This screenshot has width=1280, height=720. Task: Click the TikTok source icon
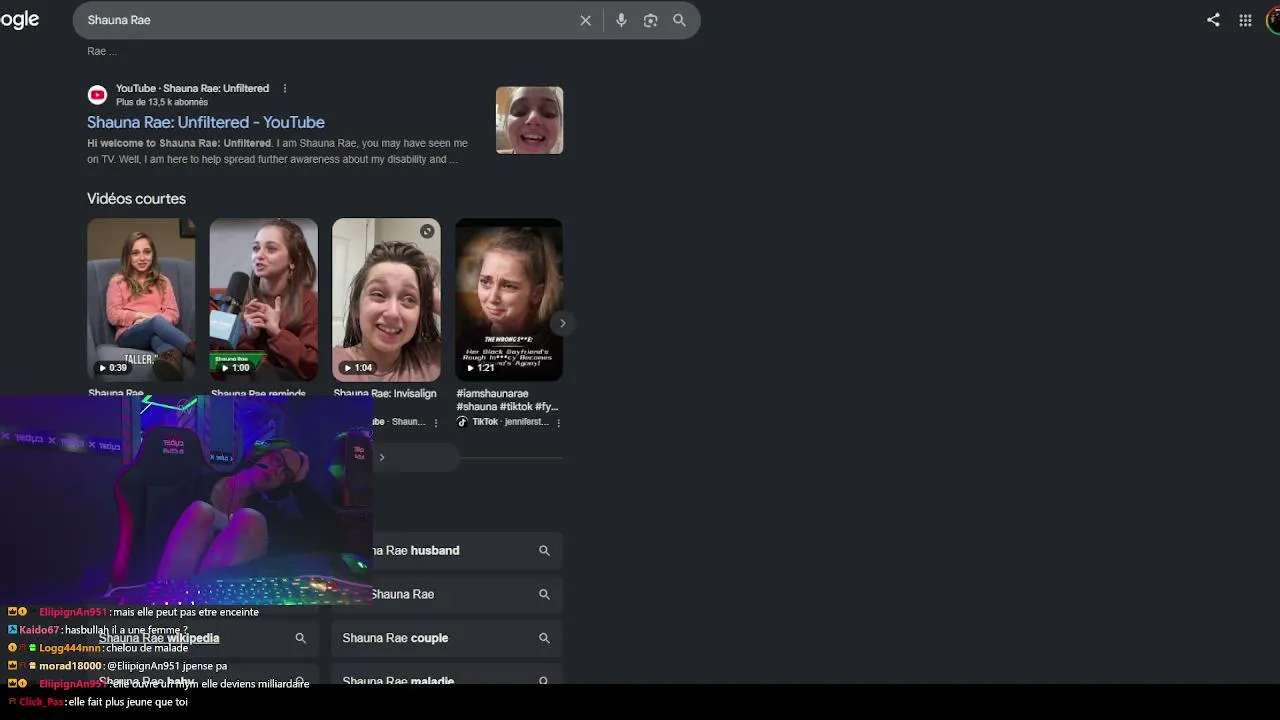coord(462,422)
